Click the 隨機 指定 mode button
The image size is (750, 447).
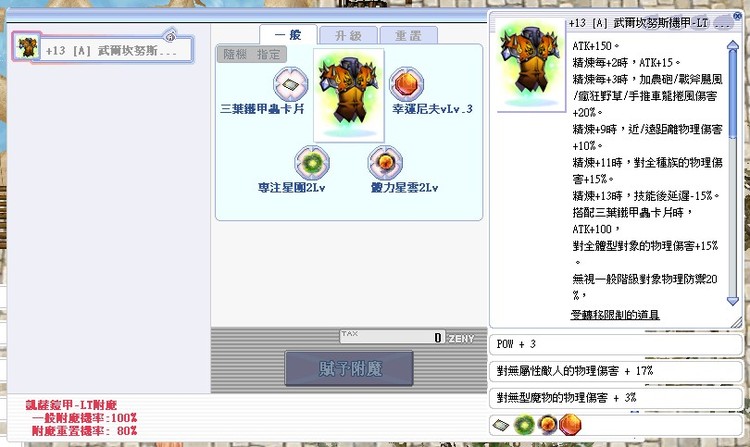(x=252, y=55)
